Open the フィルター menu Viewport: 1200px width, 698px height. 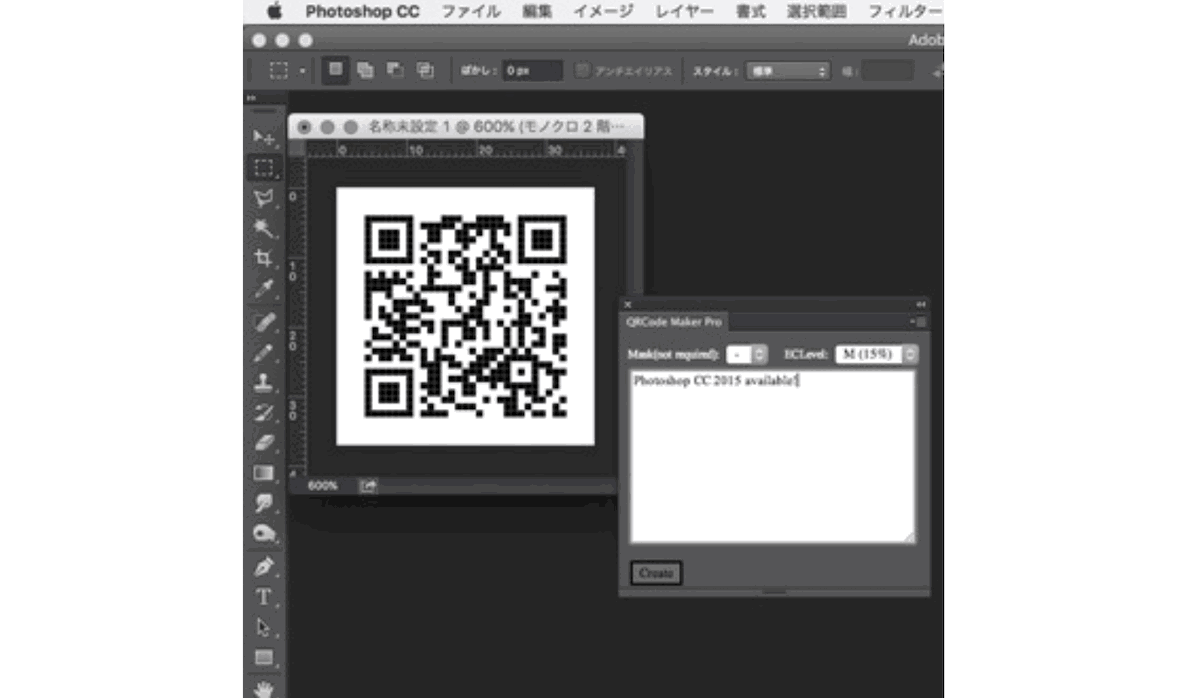(905, 12)
